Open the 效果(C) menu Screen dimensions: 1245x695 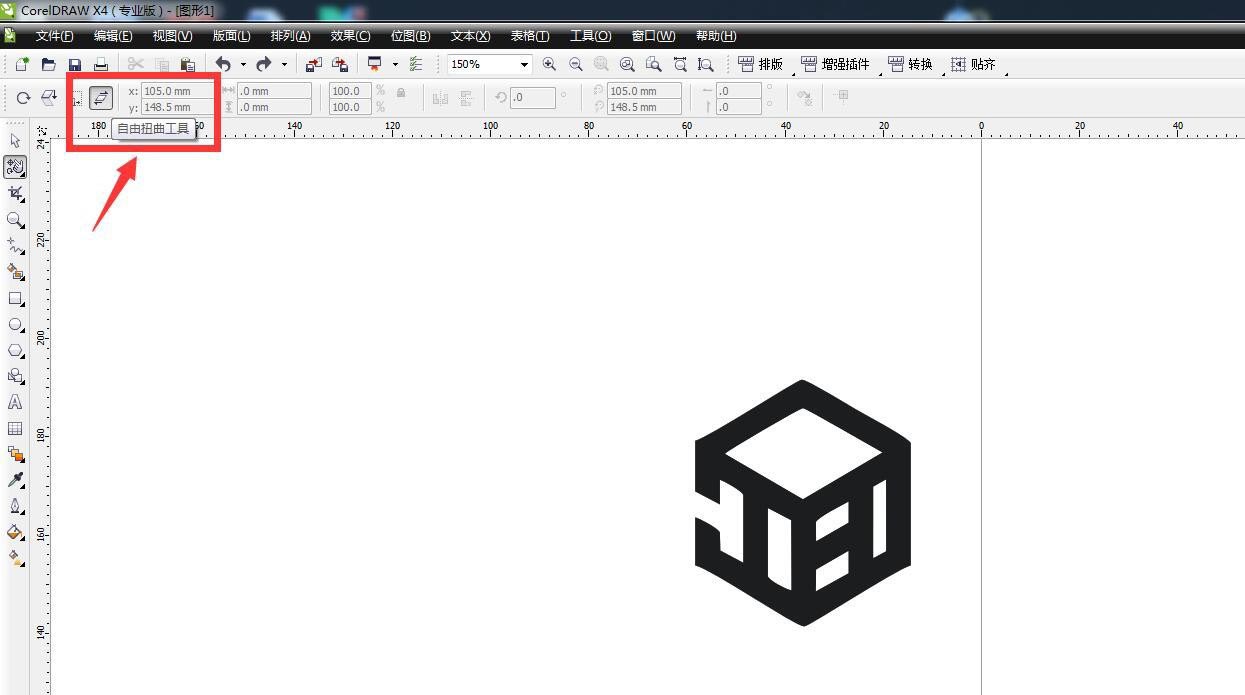350,36
